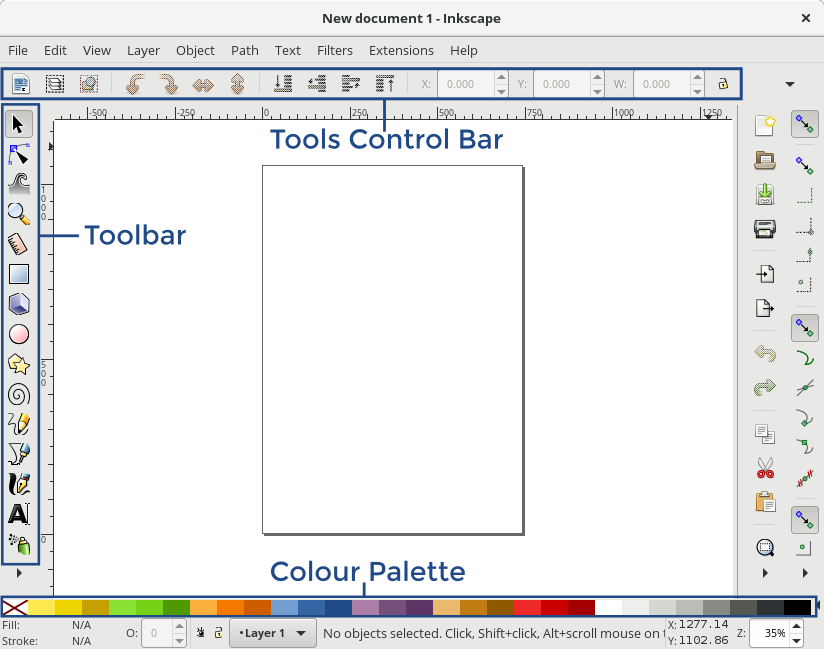Select the Zoom tool in the Toolbar
Viewport: 824px width, 649px height.
(20, 214)
